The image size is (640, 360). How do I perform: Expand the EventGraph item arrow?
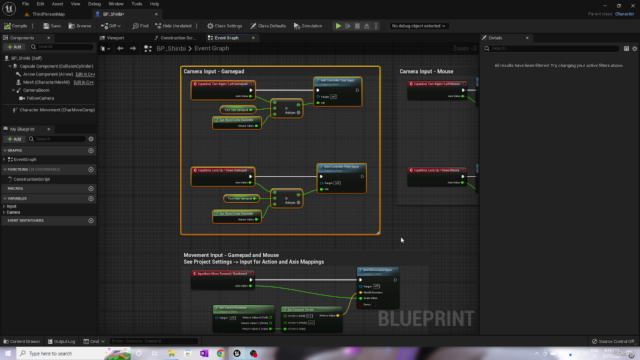tap(4, 160)
